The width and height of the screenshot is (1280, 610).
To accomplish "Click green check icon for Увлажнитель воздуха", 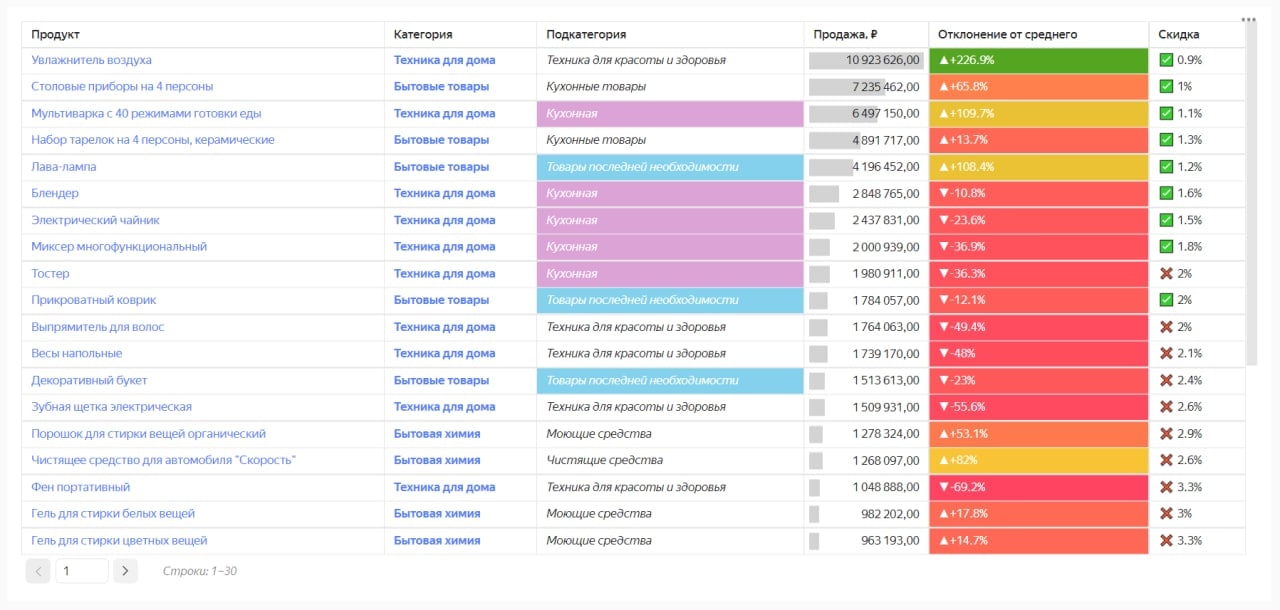I will 1166,60.
